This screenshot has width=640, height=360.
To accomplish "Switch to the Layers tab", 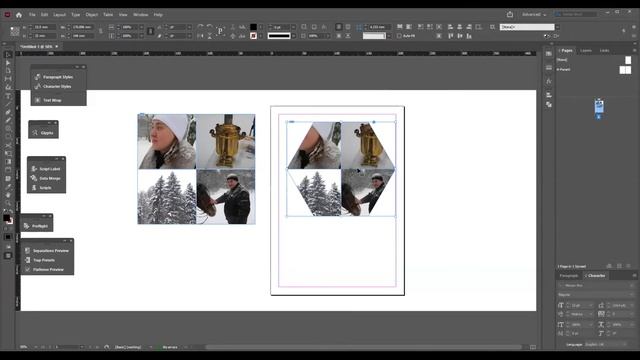I will click(x=586, y=51).
